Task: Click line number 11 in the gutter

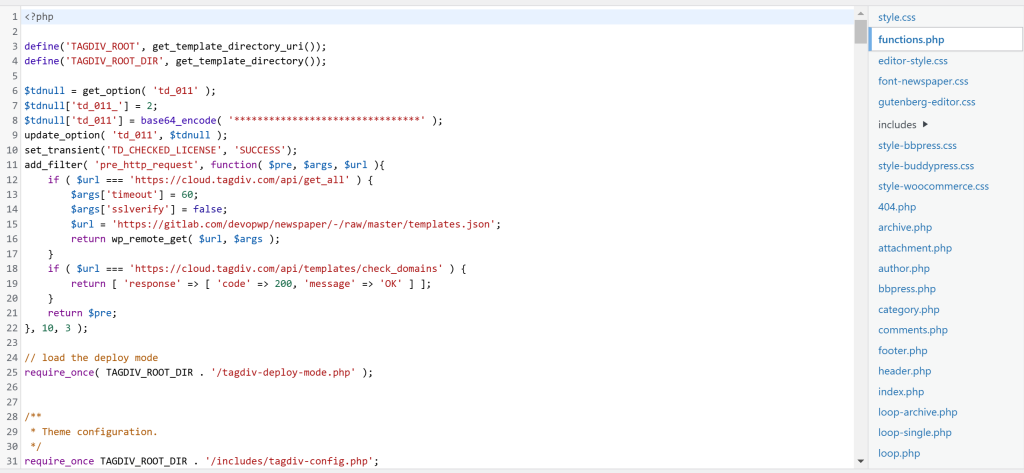Action: 14,165
